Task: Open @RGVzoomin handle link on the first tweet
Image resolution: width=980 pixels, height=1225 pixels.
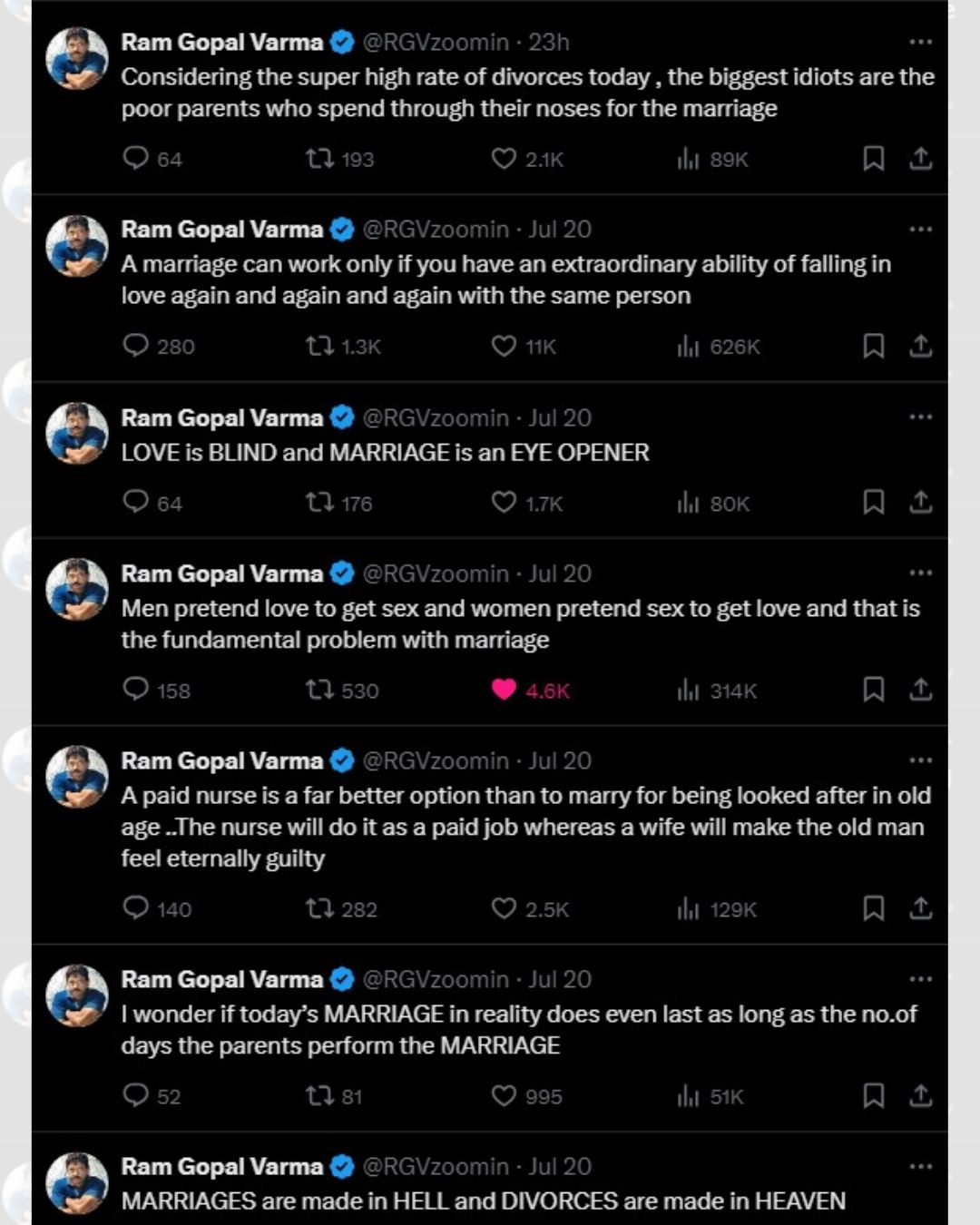Action: coord(435,41)
